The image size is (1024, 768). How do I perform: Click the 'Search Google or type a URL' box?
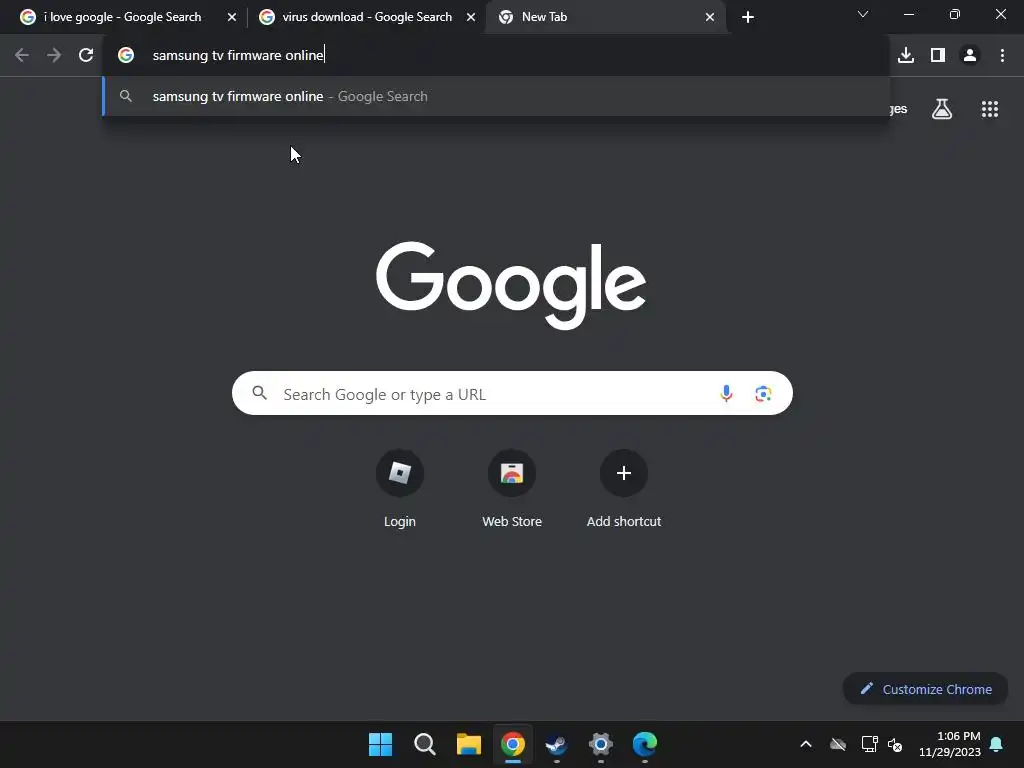point(512,393)
